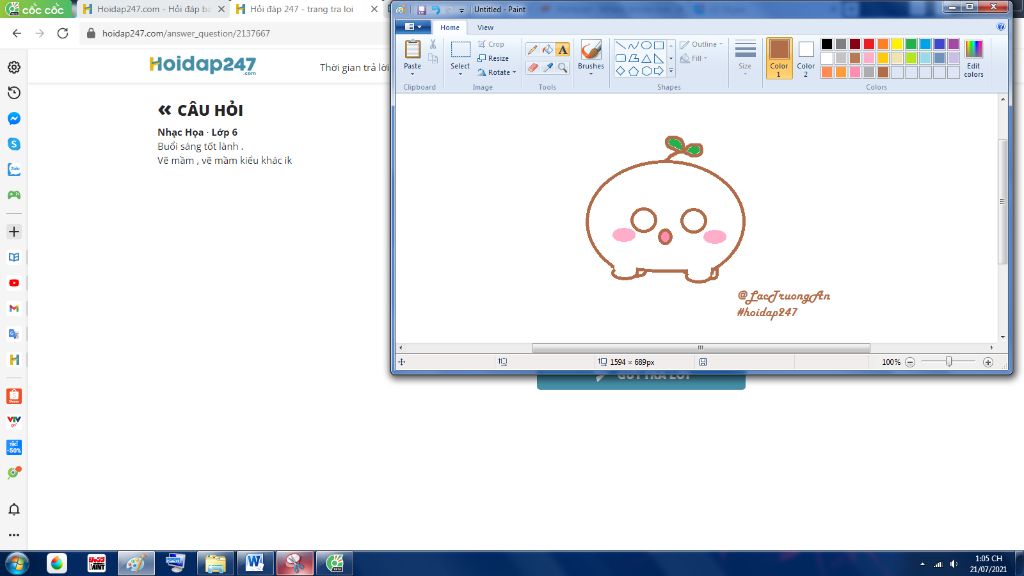Choose the Diamond shape in Shapes gallery
This screenshot has height=576, width=1024.
pyautogui.click(x=620, y=71)
